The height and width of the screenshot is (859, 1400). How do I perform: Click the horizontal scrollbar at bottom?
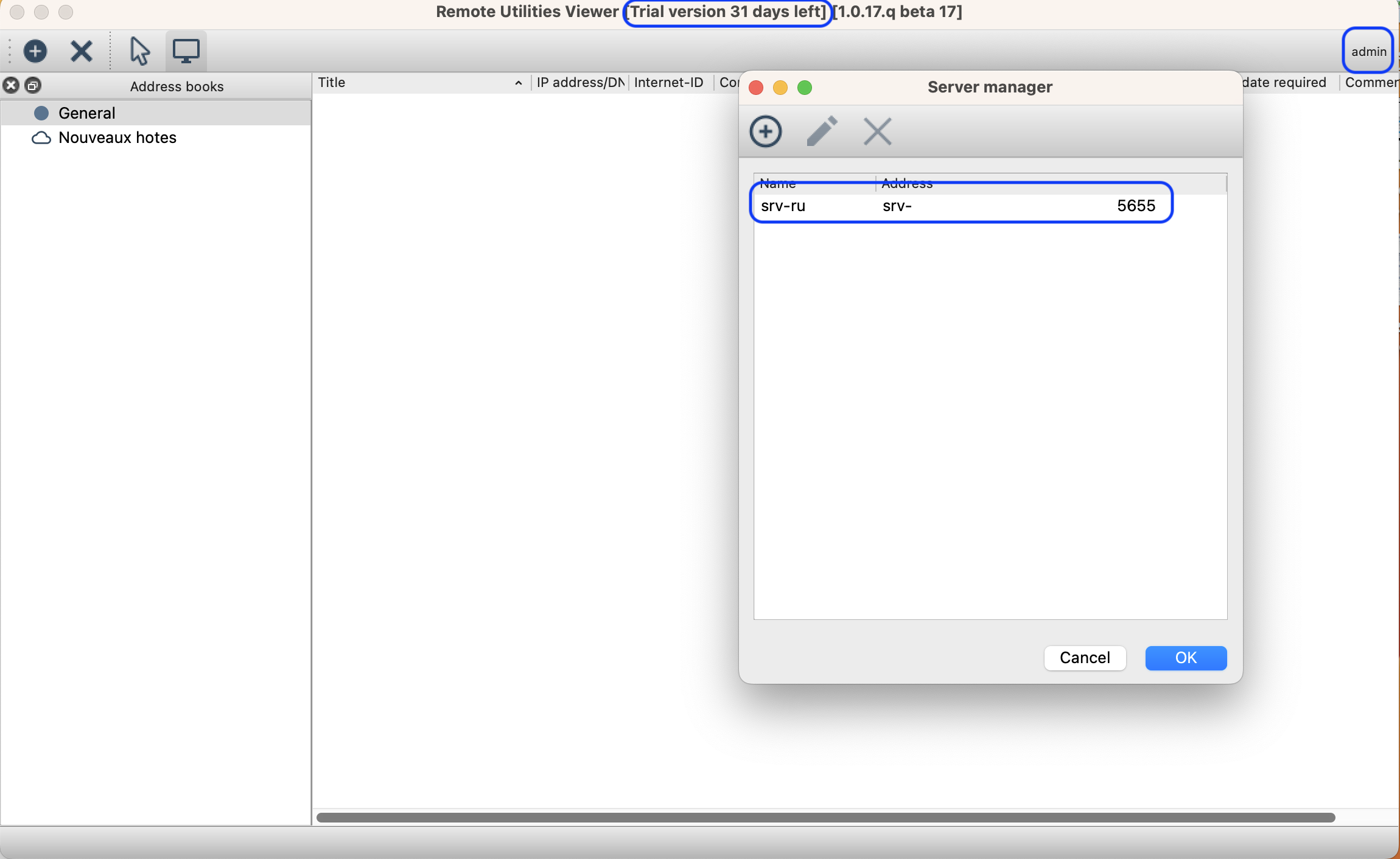coord(825,818)
